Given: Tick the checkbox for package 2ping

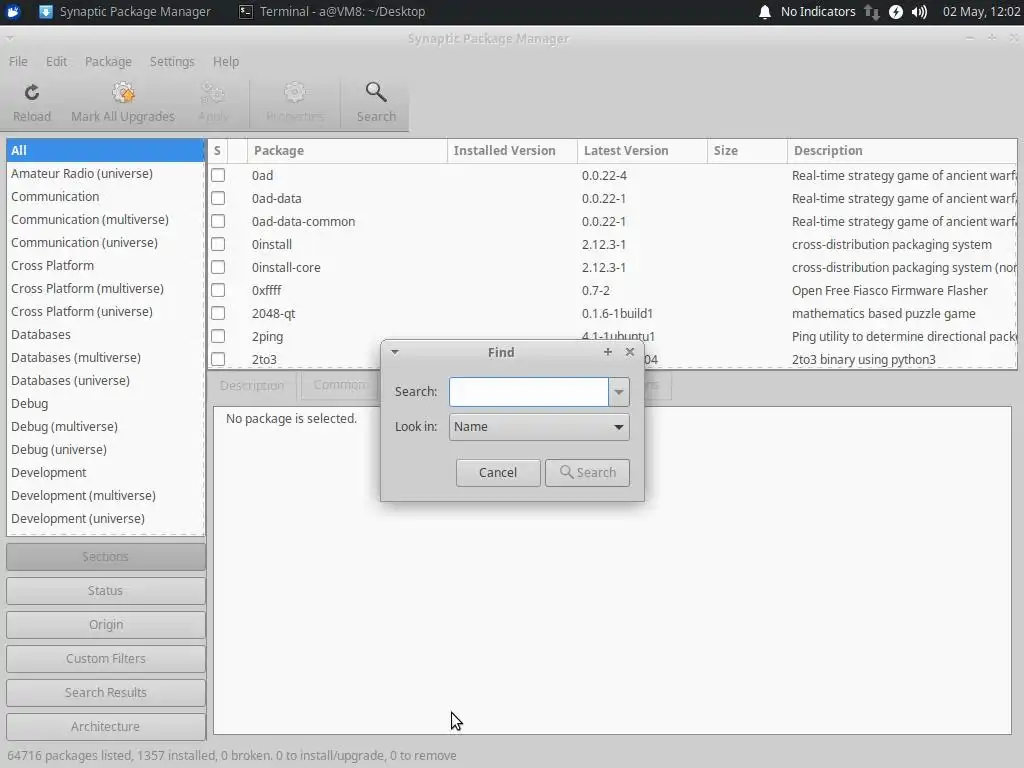Looking at the screenshot, I should pyautogui.click(x=218, y=336).
